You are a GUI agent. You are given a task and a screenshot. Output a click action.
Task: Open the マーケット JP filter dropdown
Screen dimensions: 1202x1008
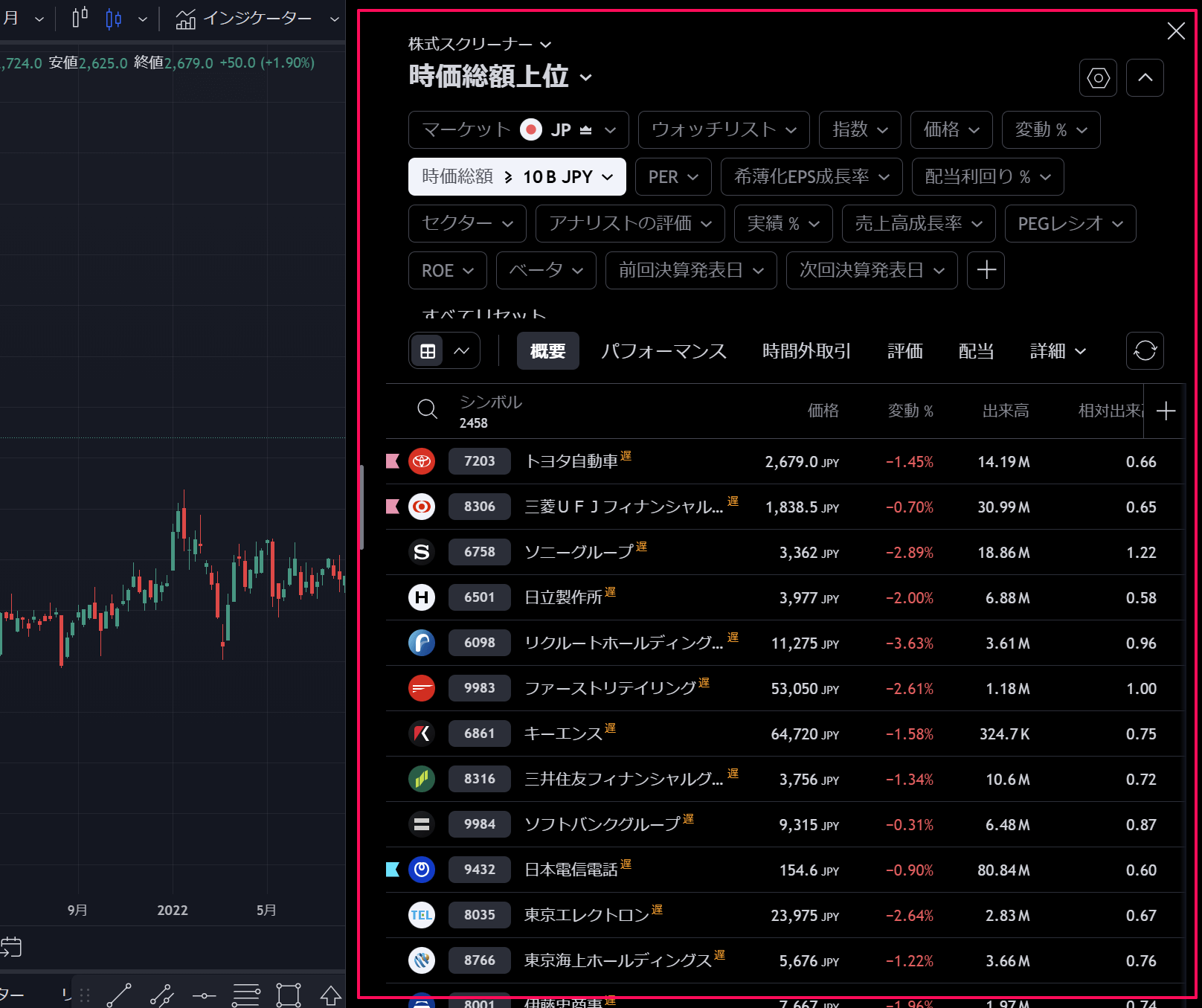[x=518, y=130]
